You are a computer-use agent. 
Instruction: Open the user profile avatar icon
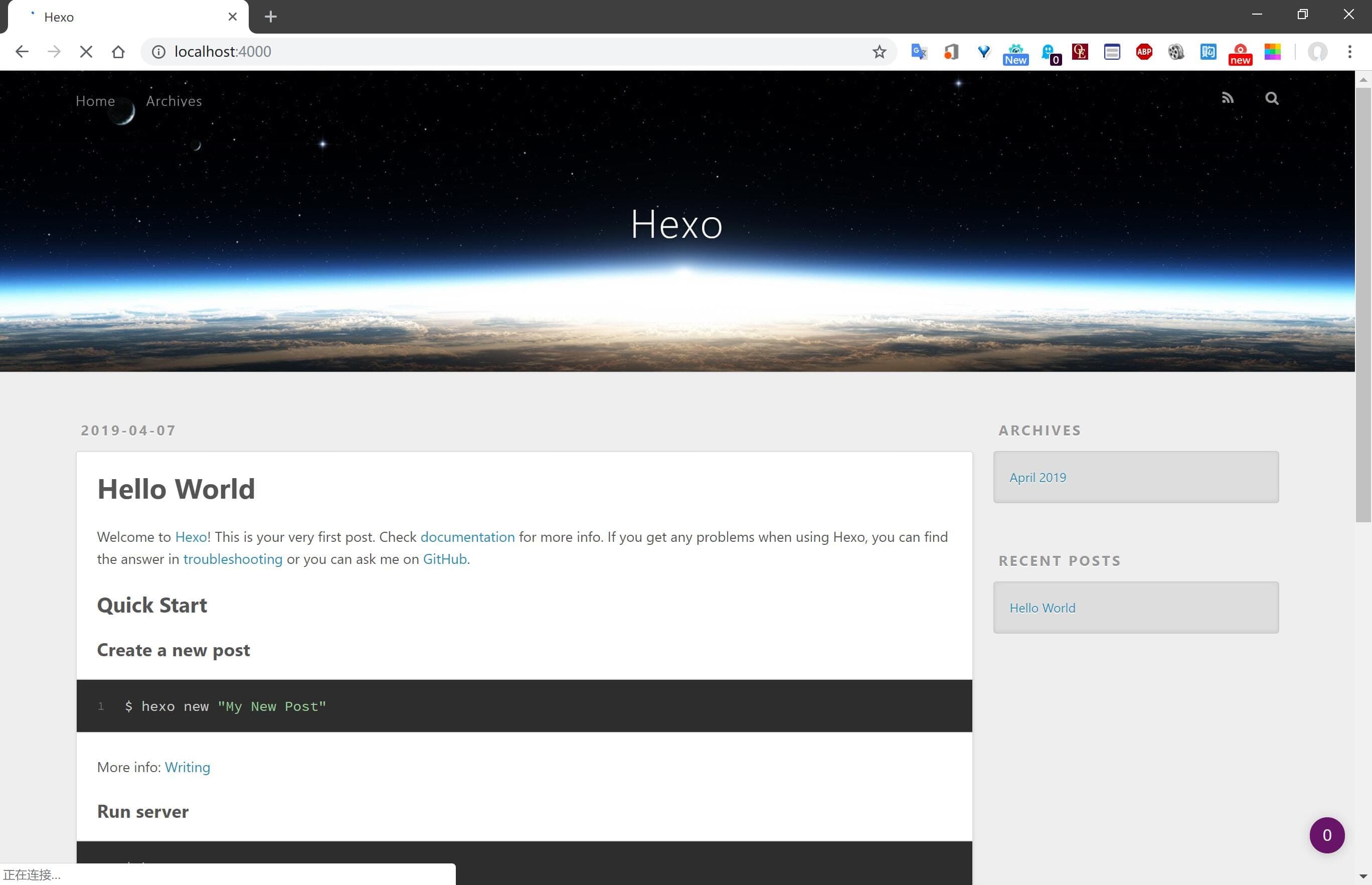pyautogui.click(x=1317, y=52)
